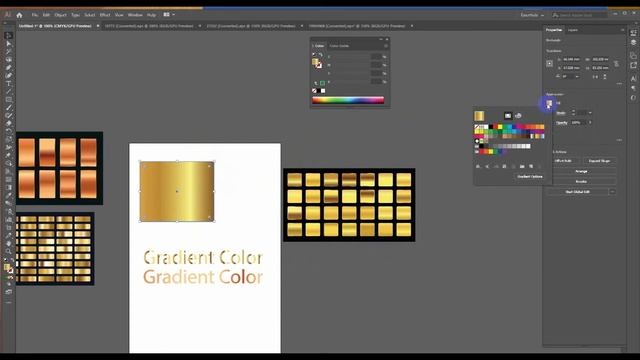Show more Appearance options ellipsis

point(620,140)
